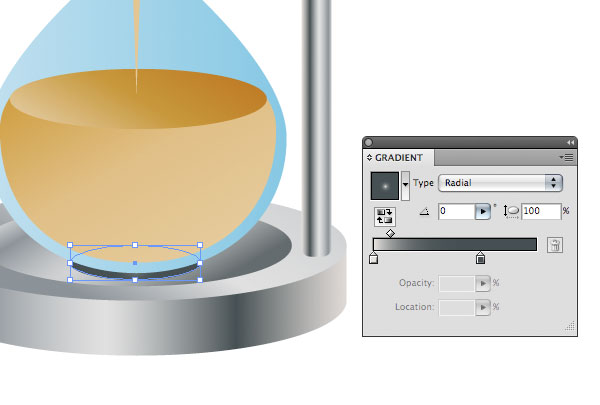Close the Gradient panel with its round button
Viewport: 600px width, 405px height.
(368, 142)
